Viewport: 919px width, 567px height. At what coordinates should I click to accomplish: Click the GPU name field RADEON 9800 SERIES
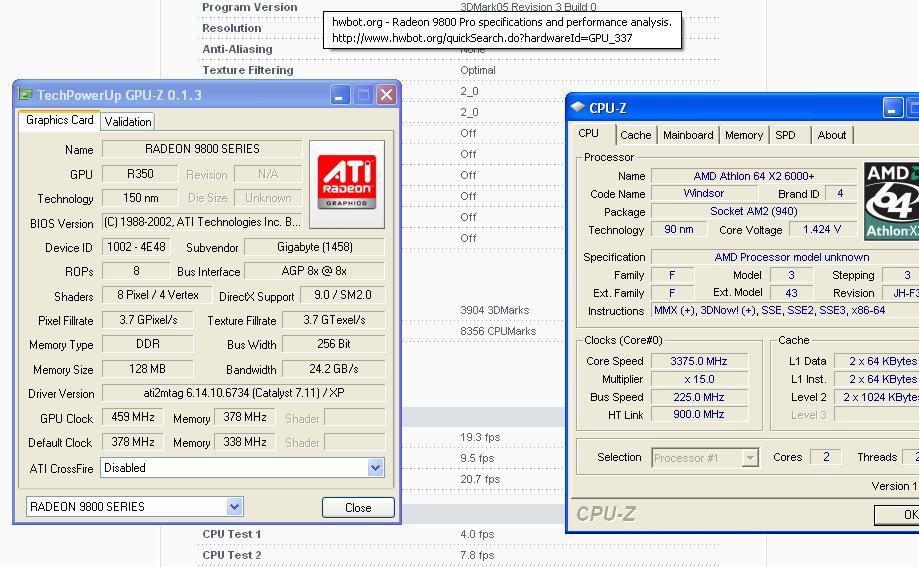[x=202, y=149]
